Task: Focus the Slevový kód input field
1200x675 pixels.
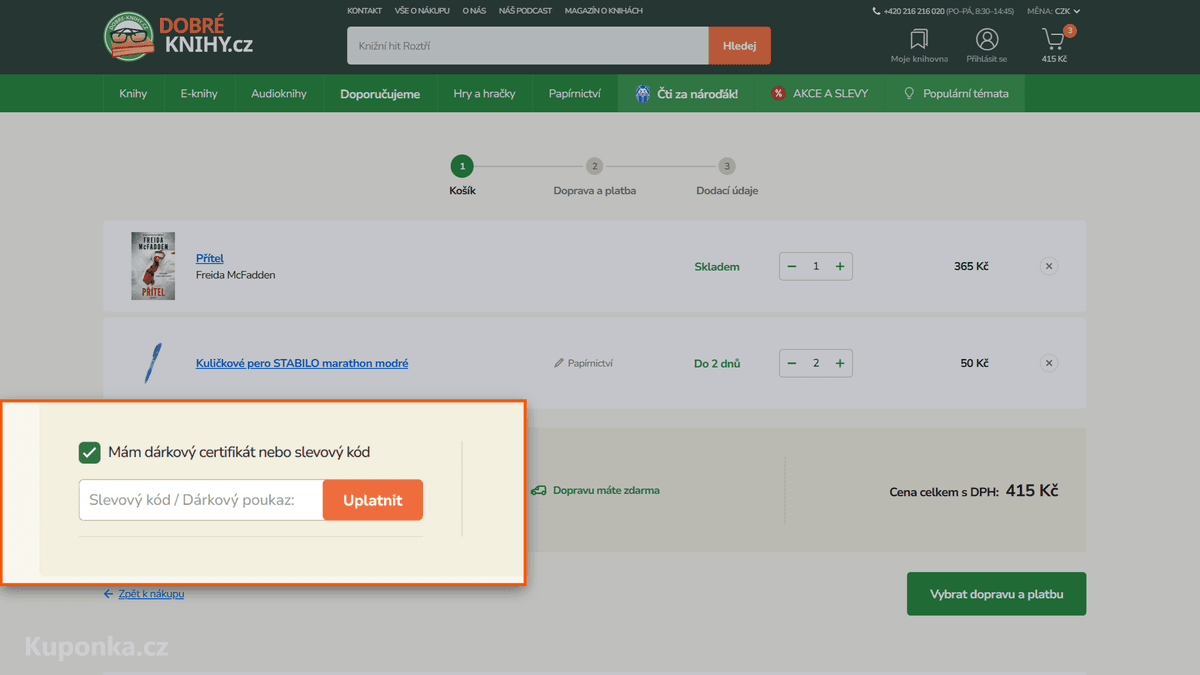Action: (x=201, y=500)
